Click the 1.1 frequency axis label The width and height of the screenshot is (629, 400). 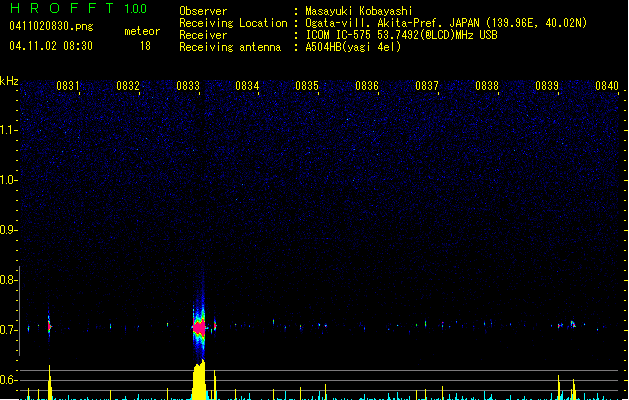[9, 130]
